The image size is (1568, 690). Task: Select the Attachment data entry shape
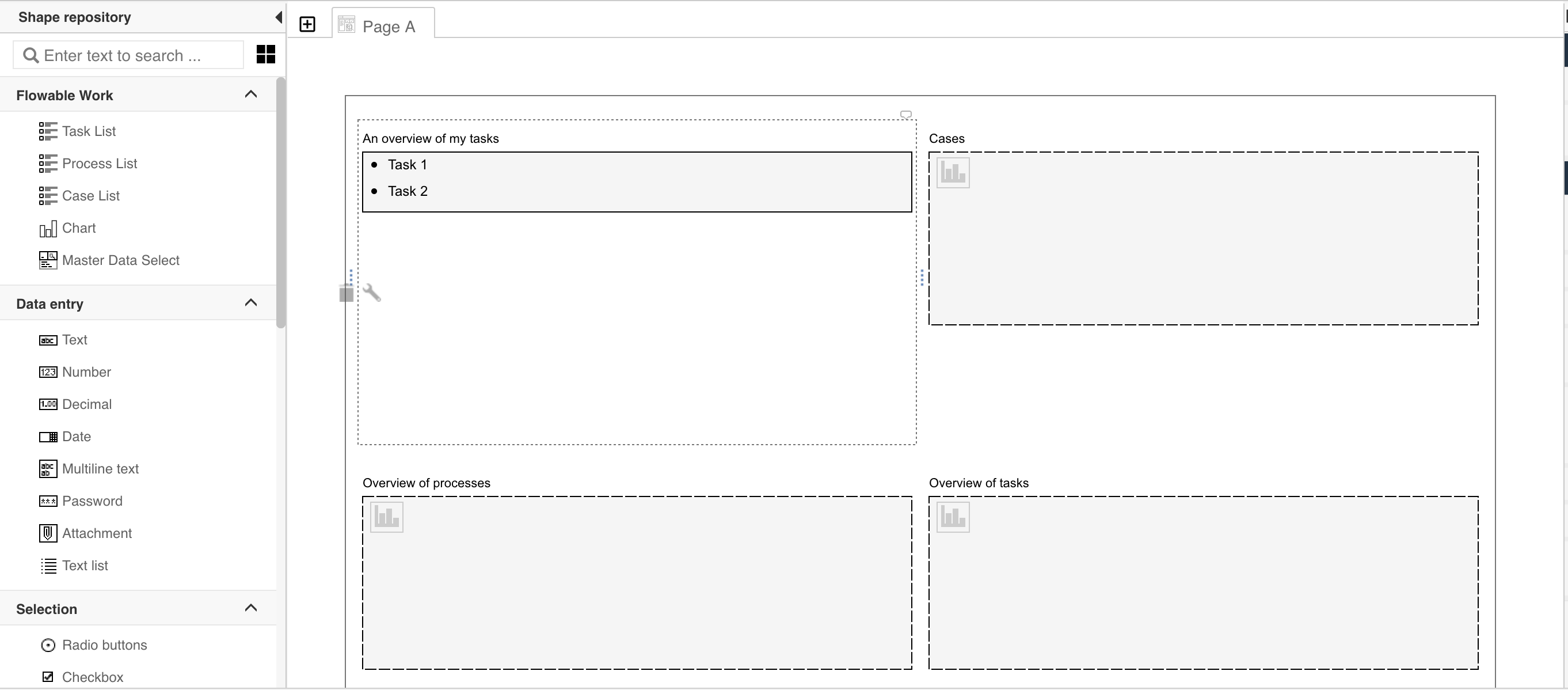click(x=97, y=533)
